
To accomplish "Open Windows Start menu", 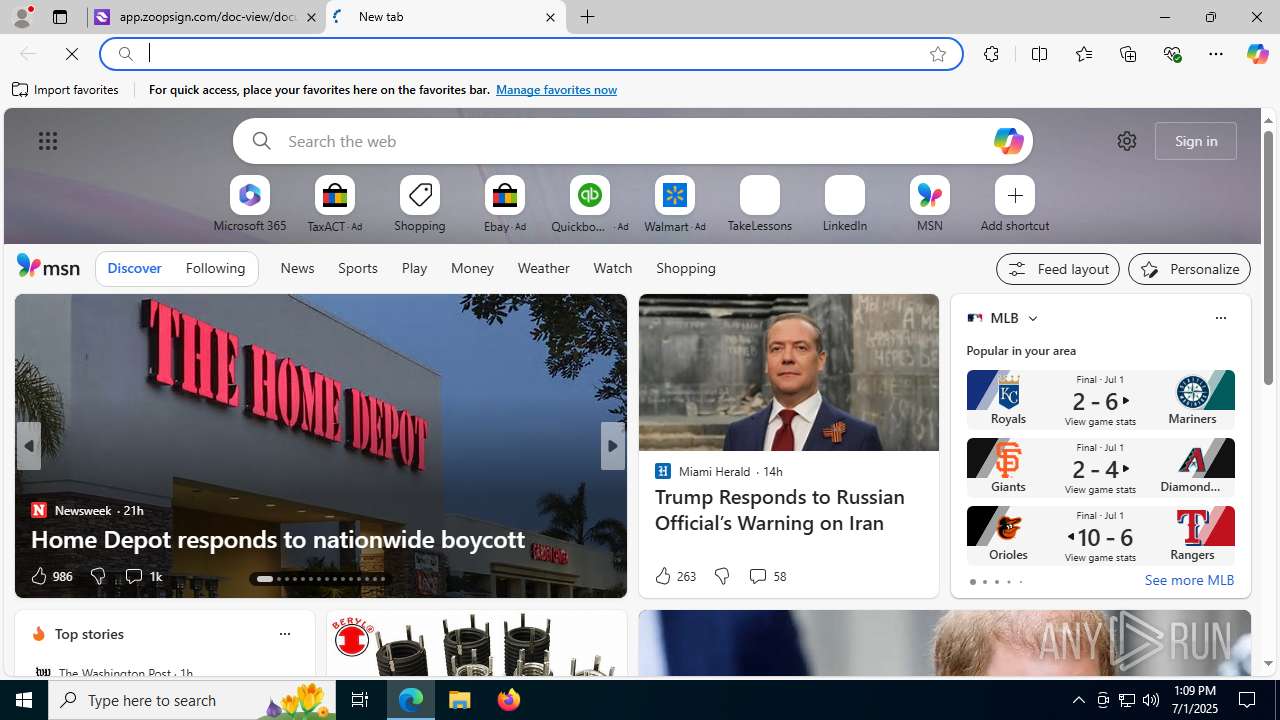I will (x=24, y=700).
